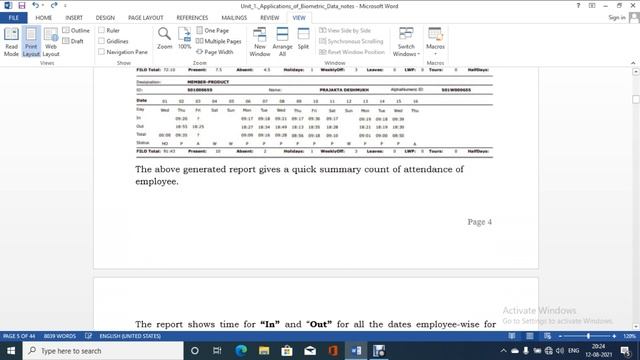The width and height of the screenshot is (640, 360).
Task: Switch to Read Mode from status bar
Action: click(511, 336)
